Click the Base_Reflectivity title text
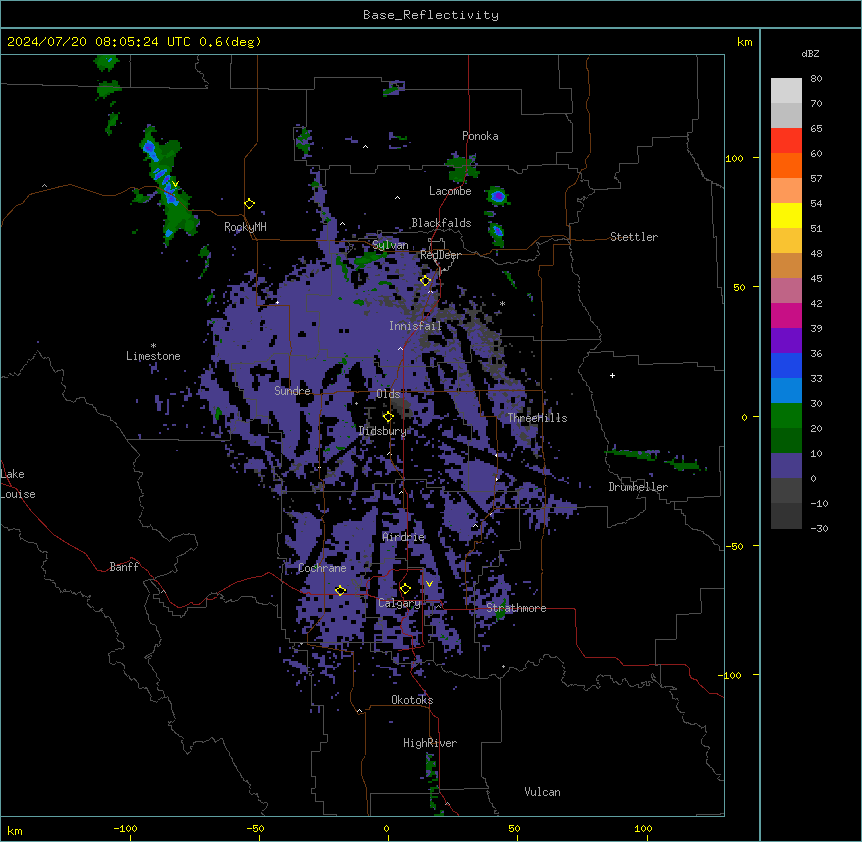Image resolution: width=862 pixels, height=842 pixels. coord(431,15)
